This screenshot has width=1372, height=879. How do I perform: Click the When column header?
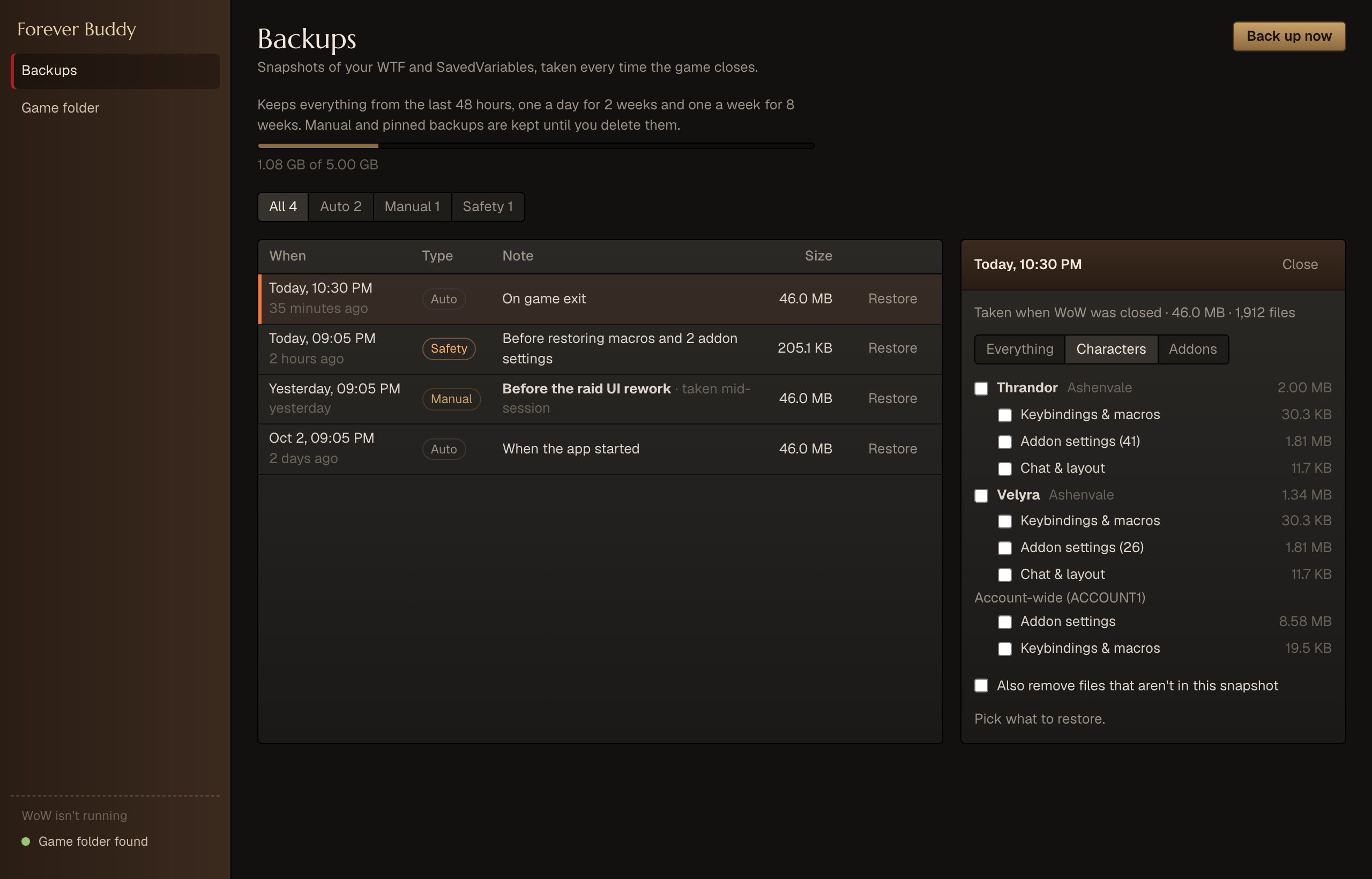click(288, 256)
